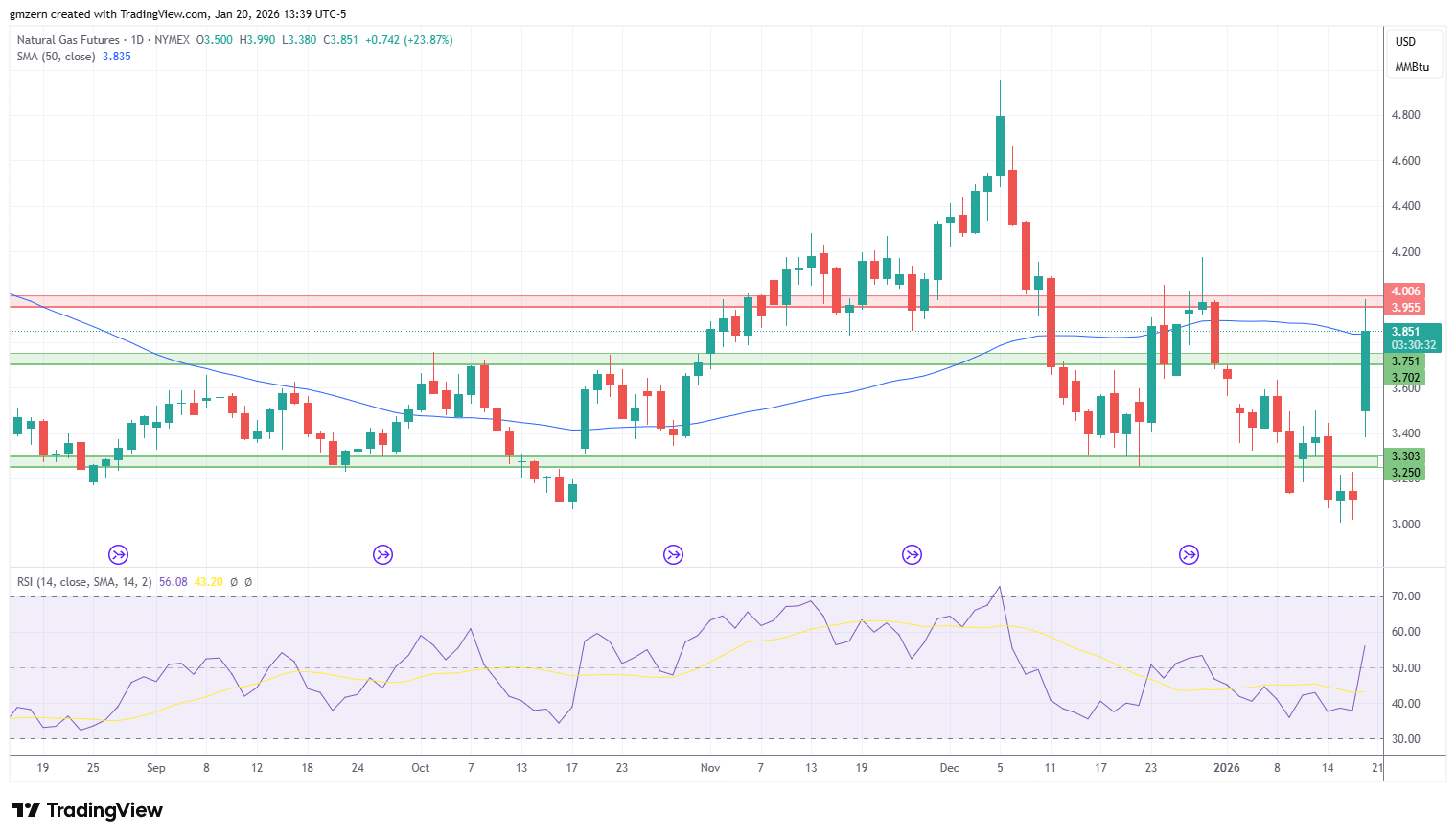The image size is (1456, 839).
Task: Click the SMA value 3.835
Action: 117,57
